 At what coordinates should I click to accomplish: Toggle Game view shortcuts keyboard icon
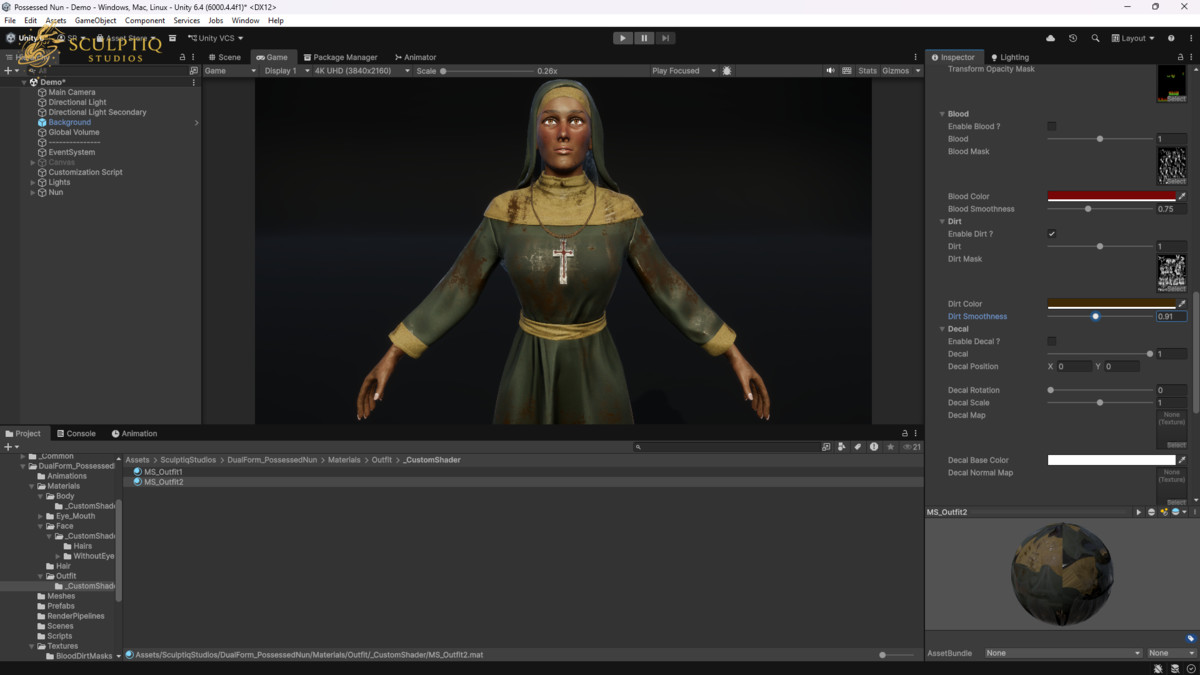pos(847,71)
